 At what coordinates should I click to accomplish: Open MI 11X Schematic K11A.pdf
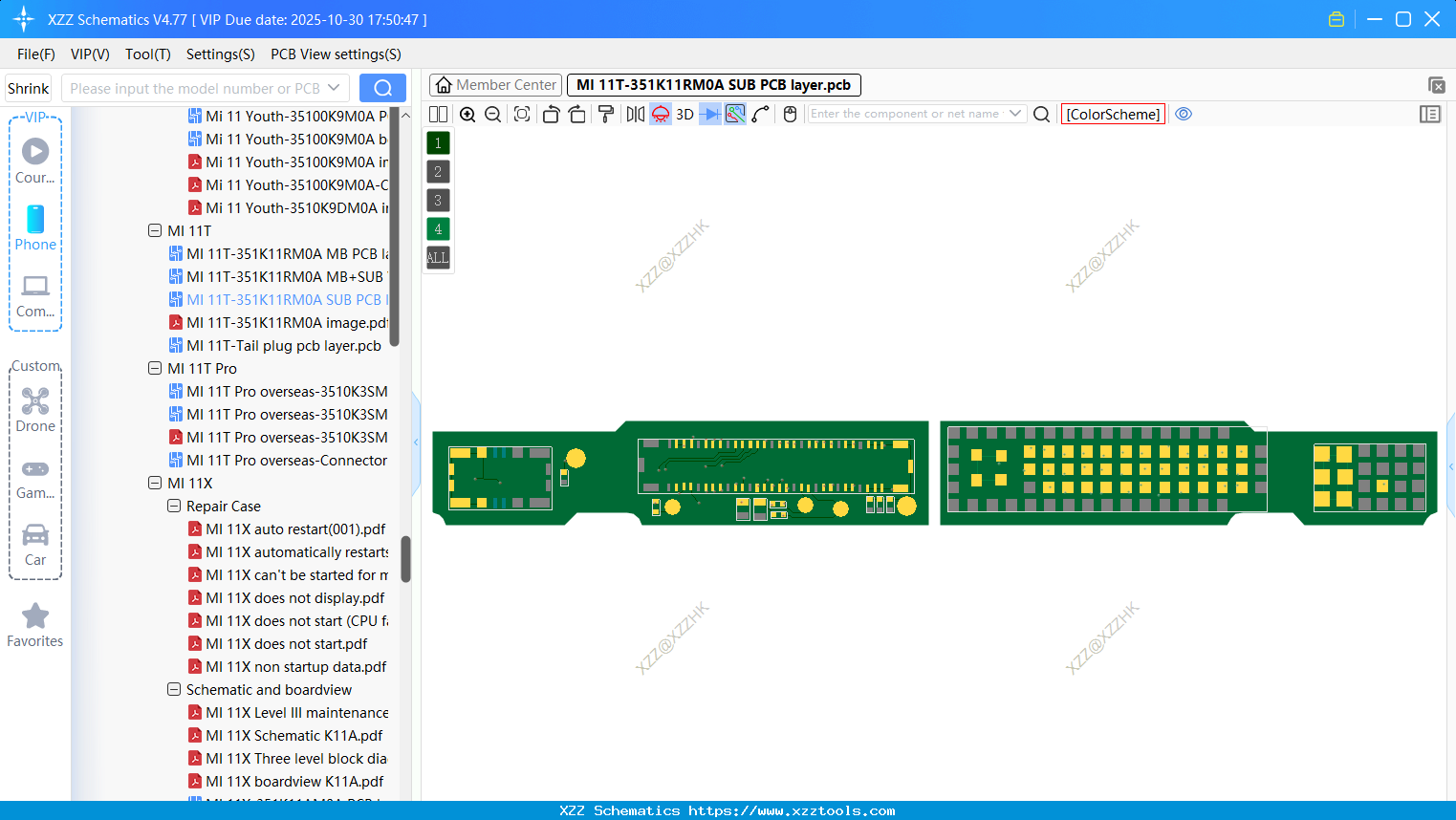point(296,735)
